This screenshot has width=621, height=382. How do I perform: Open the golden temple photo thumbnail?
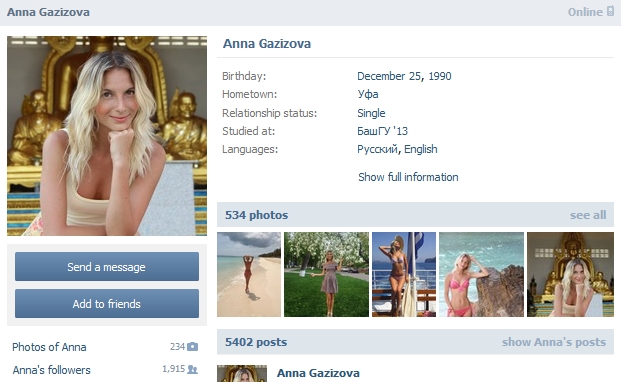pos(570,274)
